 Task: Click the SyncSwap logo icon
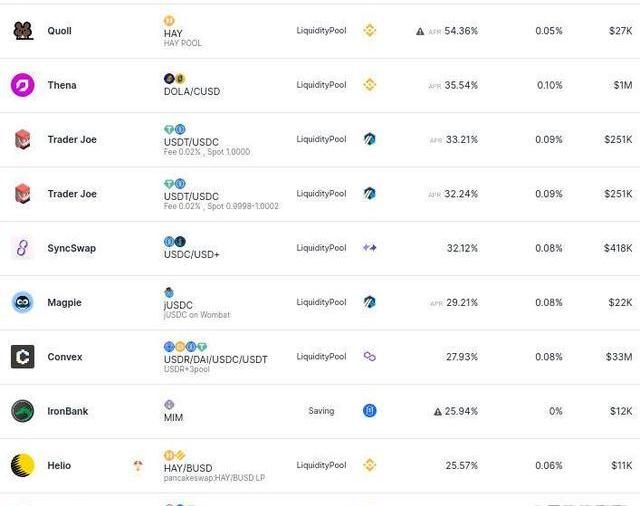(22, 248)
